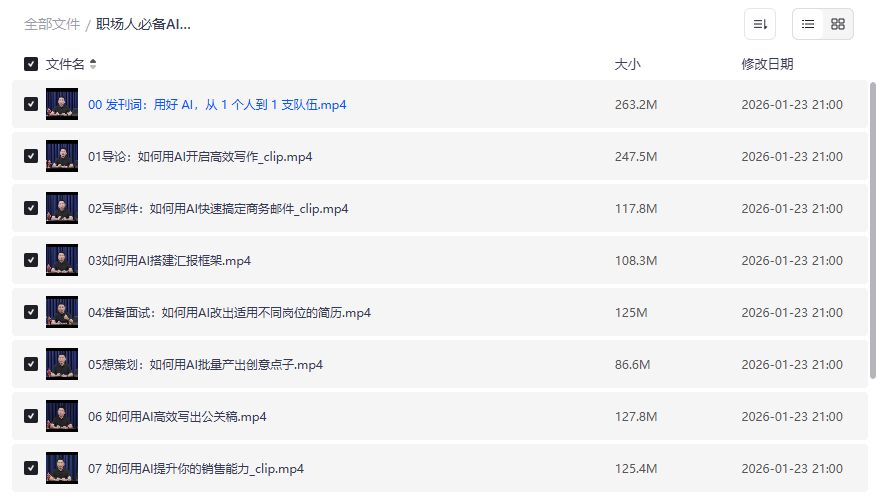The height and width of the screenshot is (495, 878).
Task: Click the 125.4M size value
Action: pyautogui.click(x=636, y=469)
